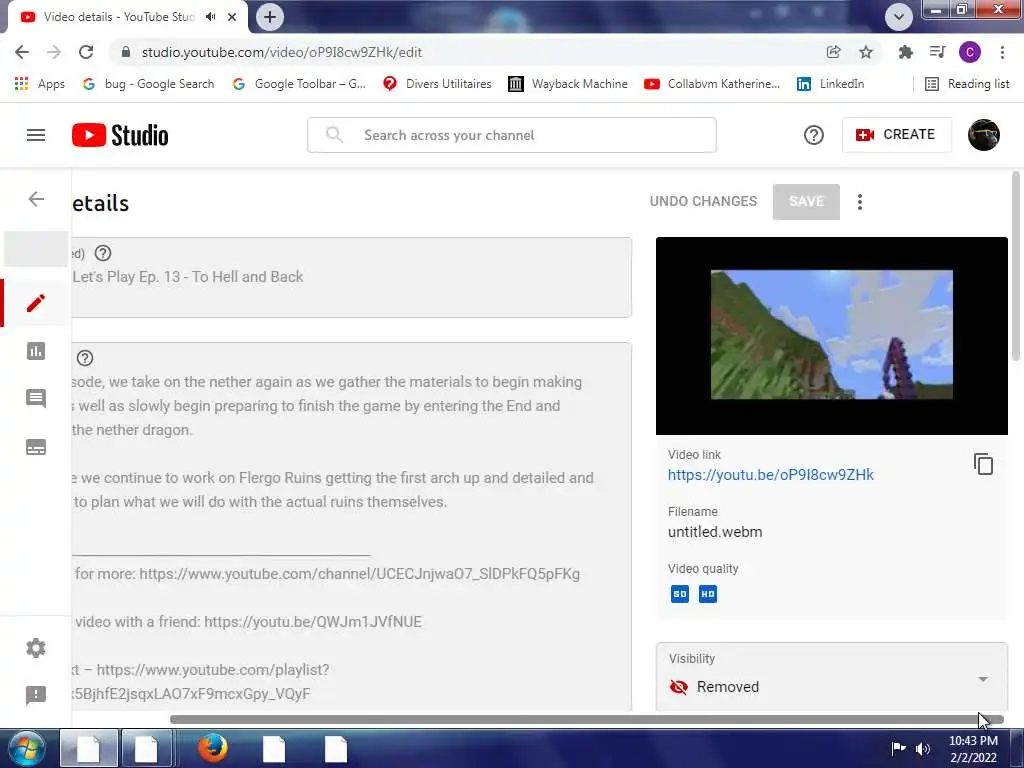
Task: Open the Wayback Machine bookmark
Action: 568,84
